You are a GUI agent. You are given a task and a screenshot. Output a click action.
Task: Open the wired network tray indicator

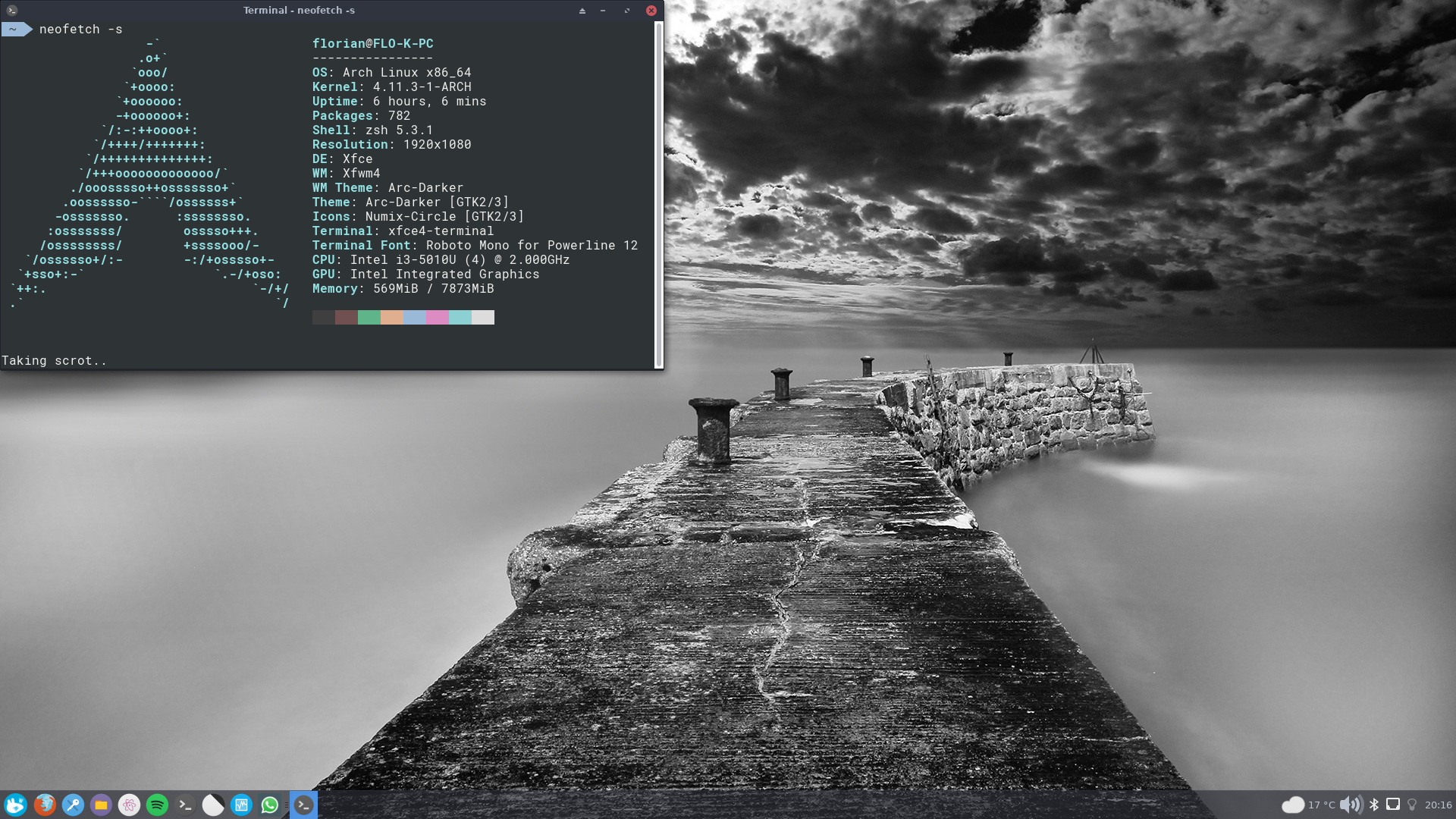pos(1393,805)
